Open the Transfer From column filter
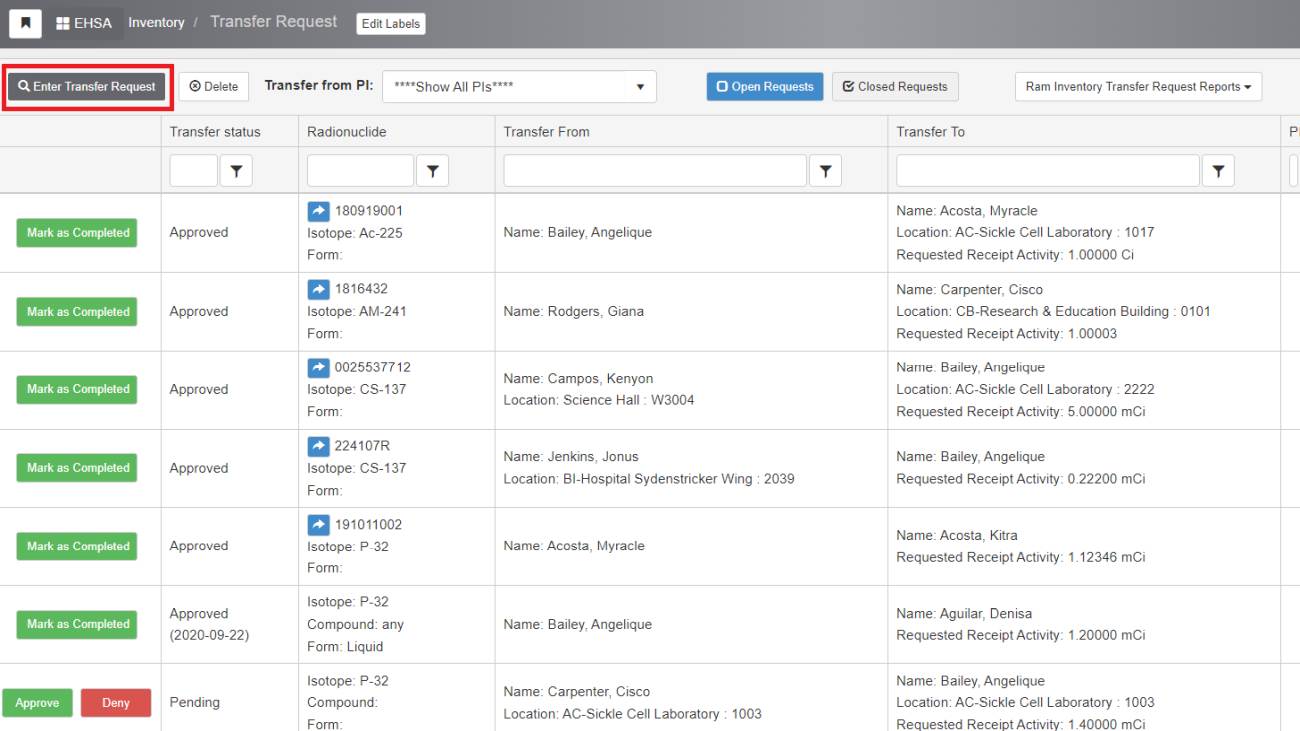Image resolution: width=1300 pixels, height=731 pixels. [825, 172]
